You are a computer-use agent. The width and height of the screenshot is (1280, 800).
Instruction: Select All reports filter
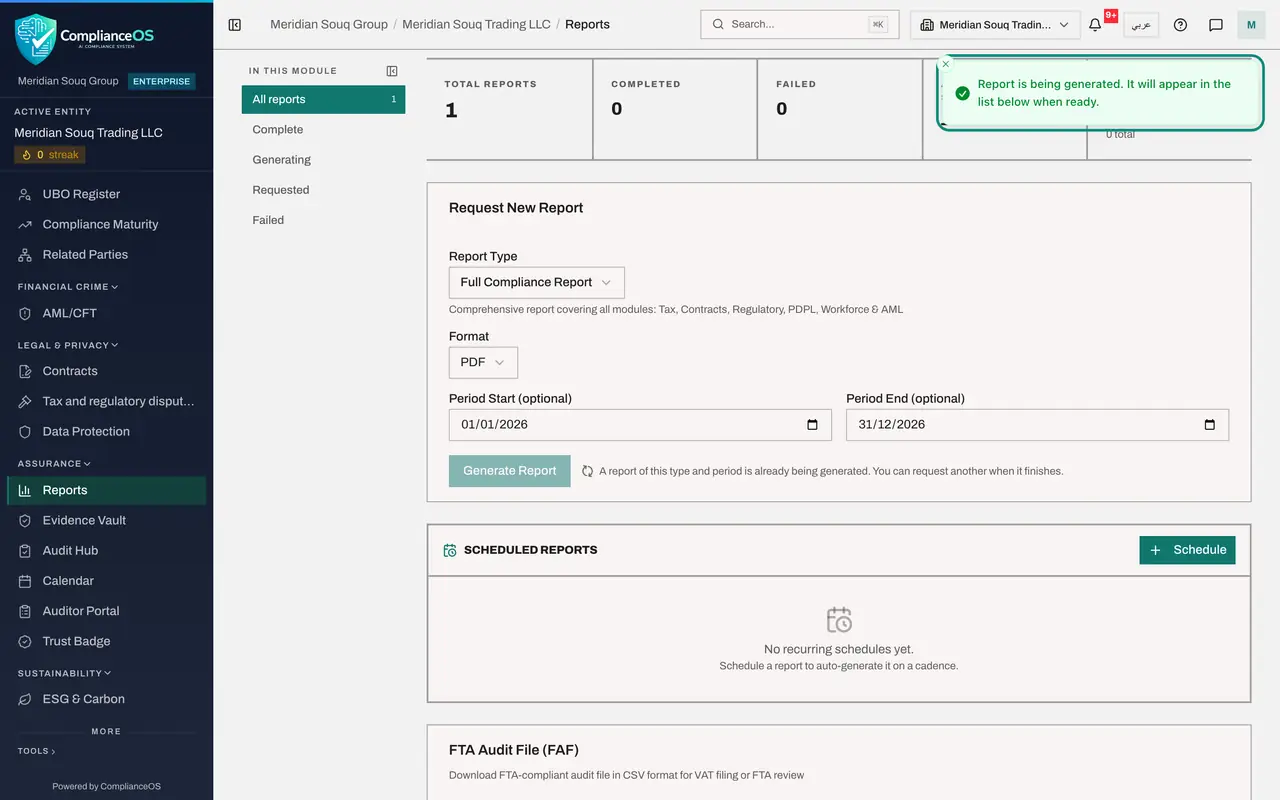[323, 99]
